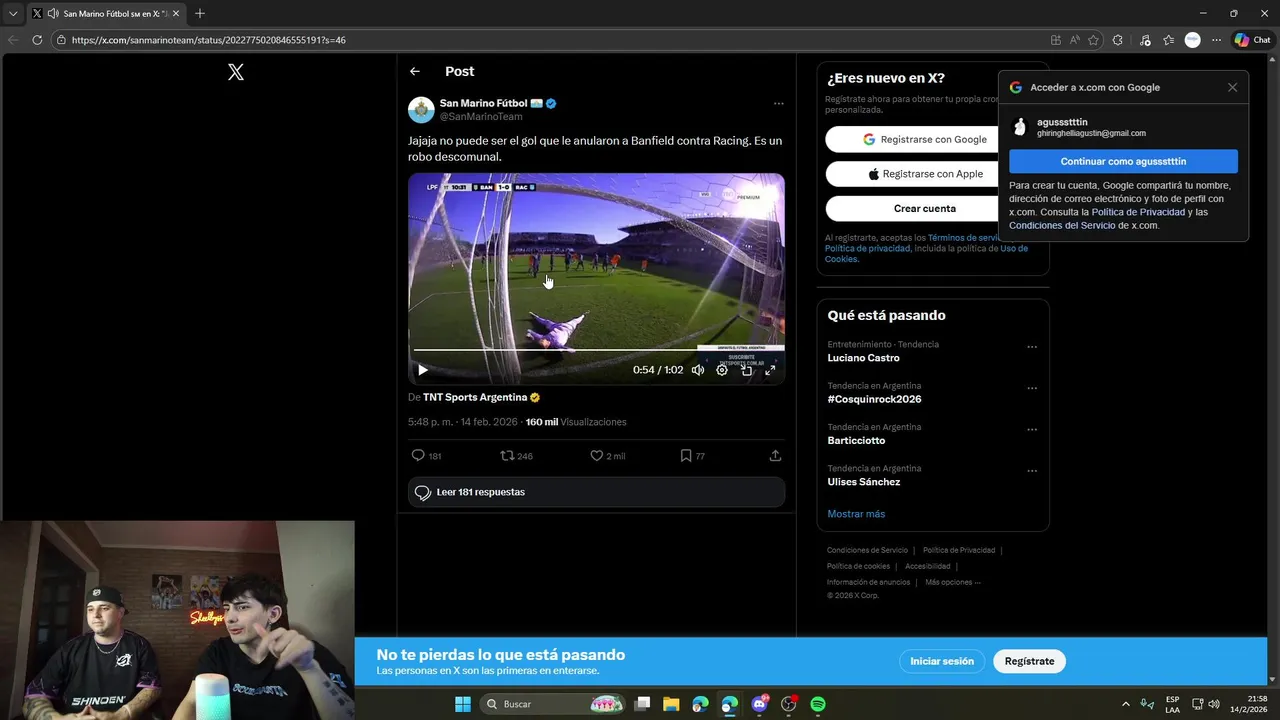
Task: Expand footer Más opciones
Action: (953, 582)
